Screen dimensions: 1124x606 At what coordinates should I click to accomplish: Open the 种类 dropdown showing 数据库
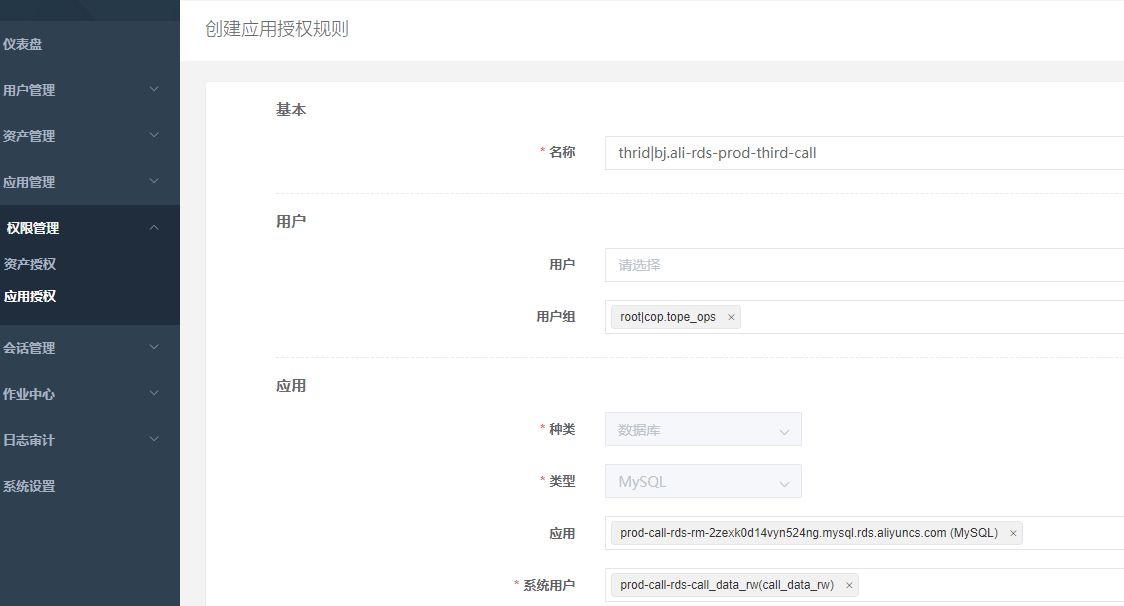pyautogui.click(x=703, y=429)
